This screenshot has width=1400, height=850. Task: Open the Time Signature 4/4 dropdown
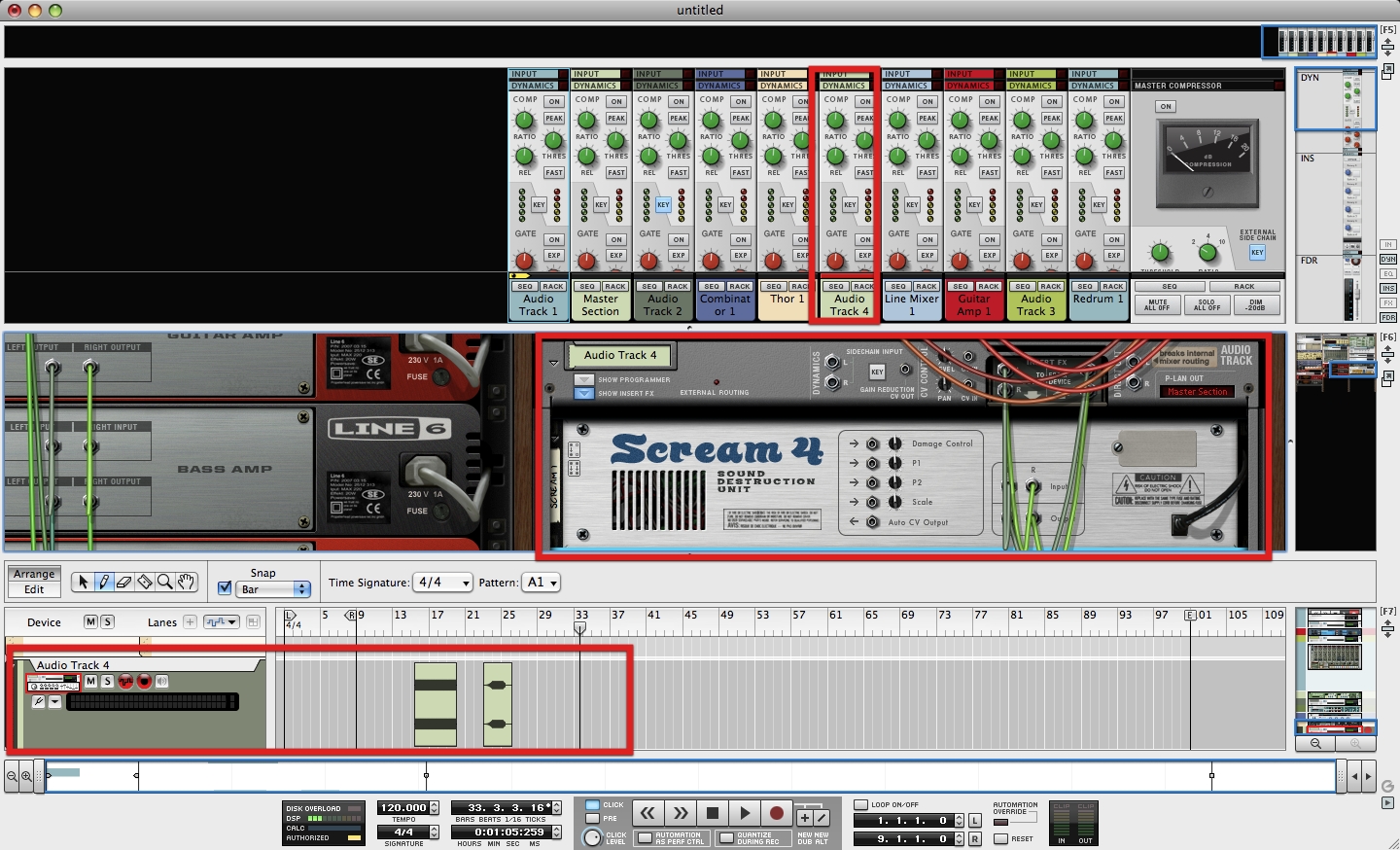[443, 583]
